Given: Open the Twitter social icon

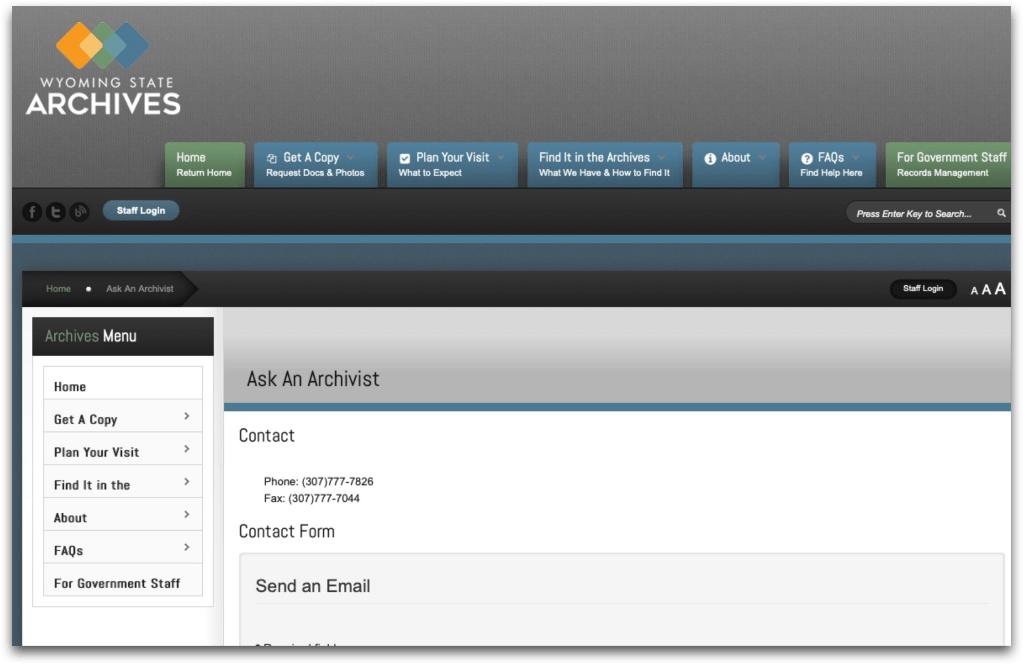Looking at the screenshot, I should [56, 211].
